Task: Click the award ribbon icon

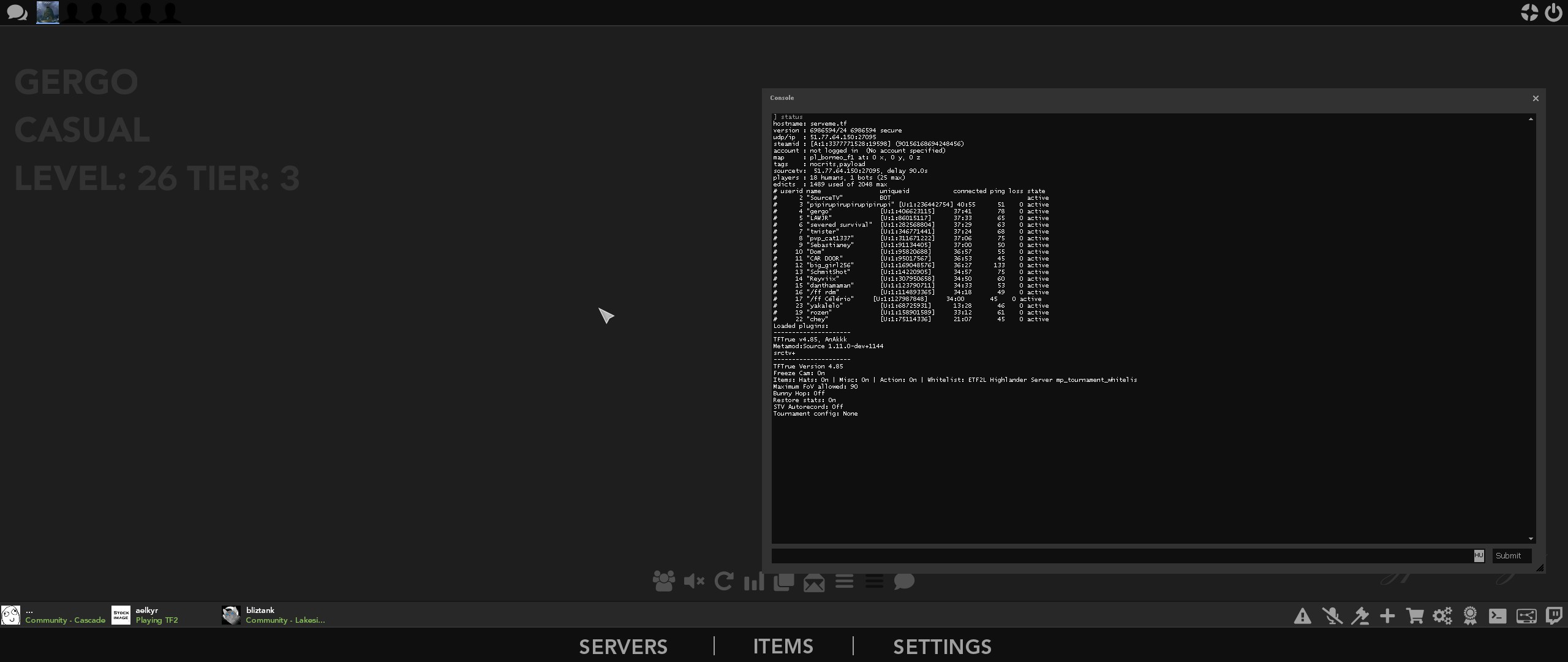Action: pos(1470,616)
